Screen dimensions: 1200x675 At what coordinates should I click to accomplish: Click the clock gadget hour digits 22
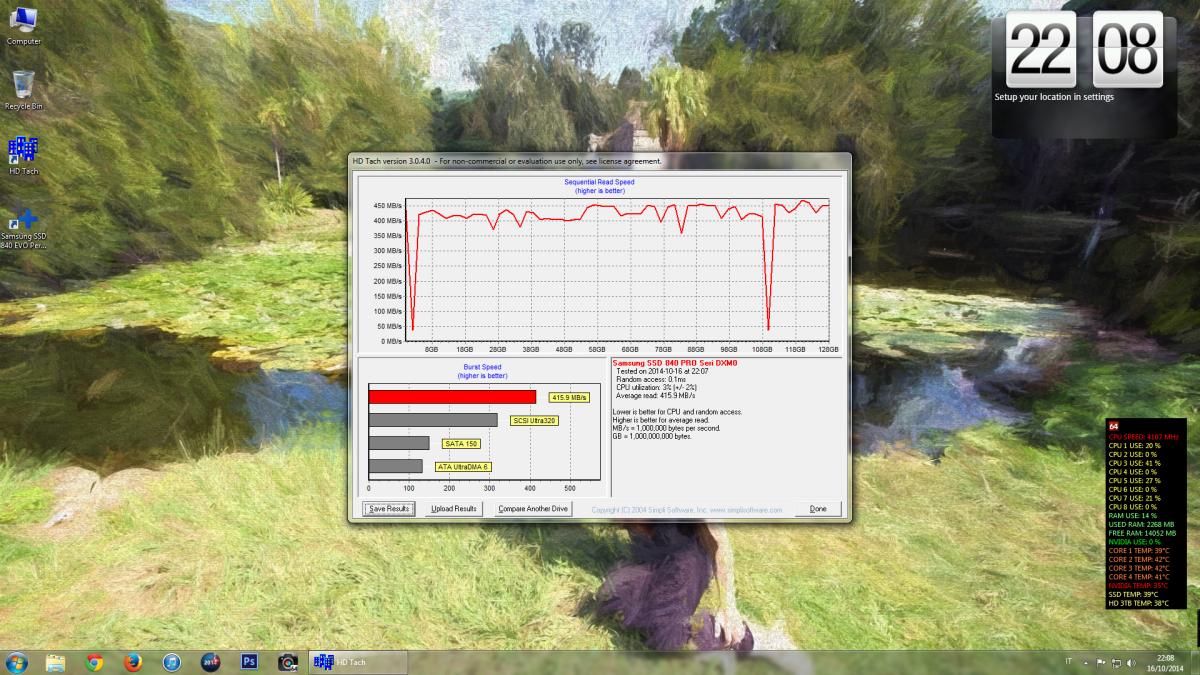1040,49
